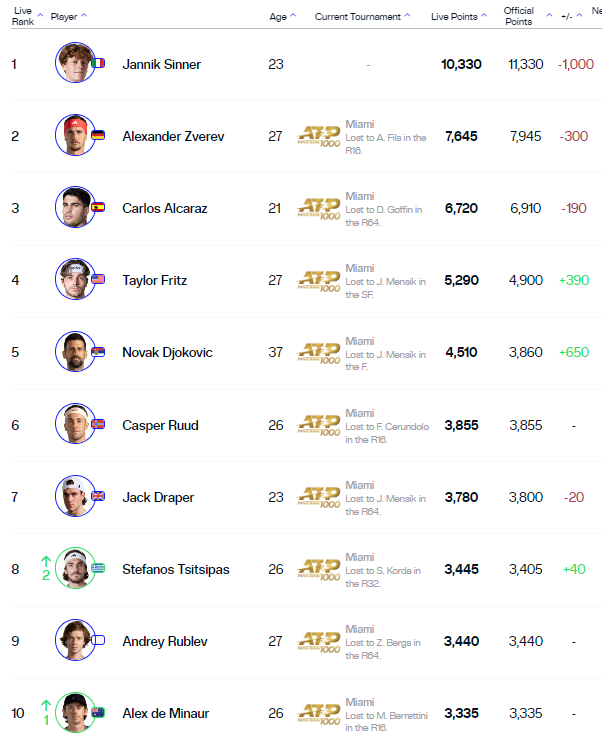The width and height of the screenshot is (602, 741).
Task: Click Jack Draper's British flag icon
Action: 98,496
